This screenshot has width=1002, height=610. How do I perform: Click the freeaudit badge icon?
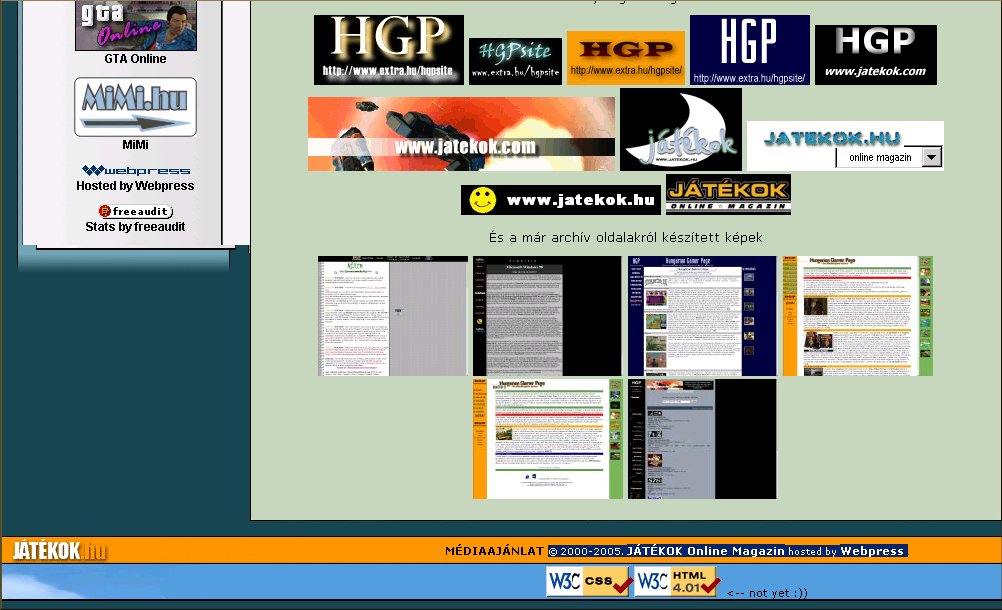[x=135, y=211]
